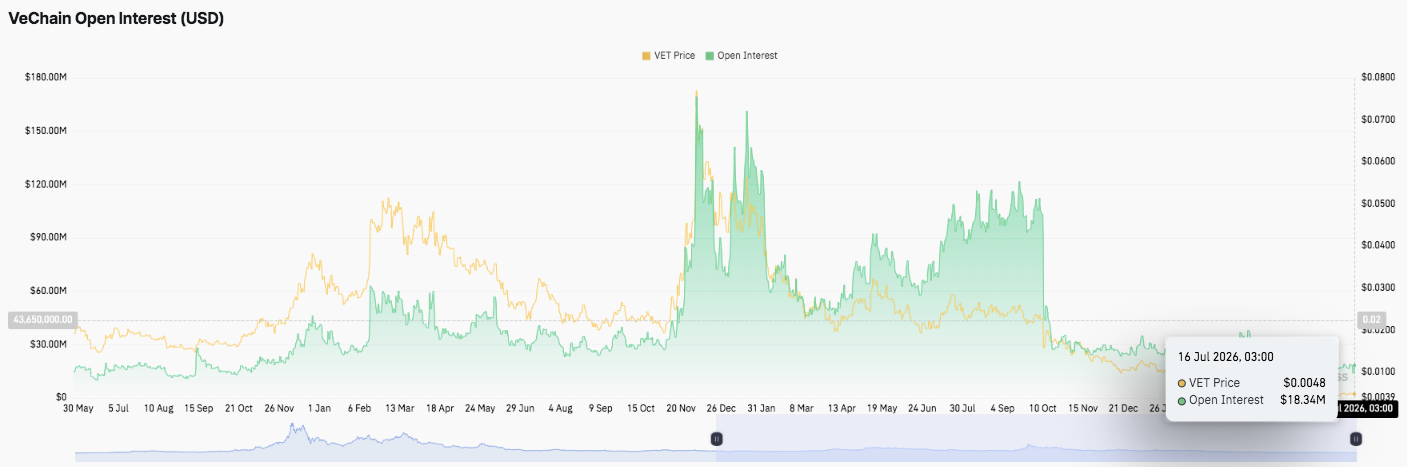Click the tooltip date 16 Jul 2026, 03:00

pyautogui.click(x=1226, y=356)
